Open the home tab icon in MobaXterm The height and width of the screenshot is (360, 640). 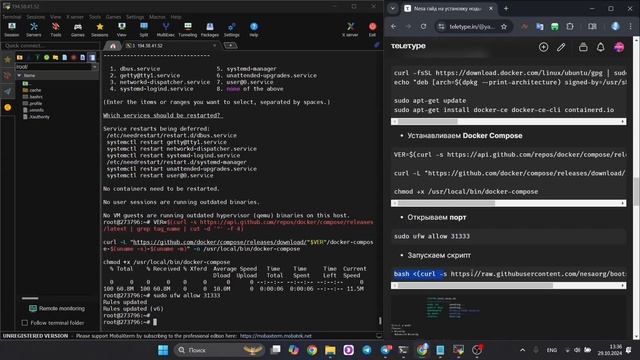[113, 46]
